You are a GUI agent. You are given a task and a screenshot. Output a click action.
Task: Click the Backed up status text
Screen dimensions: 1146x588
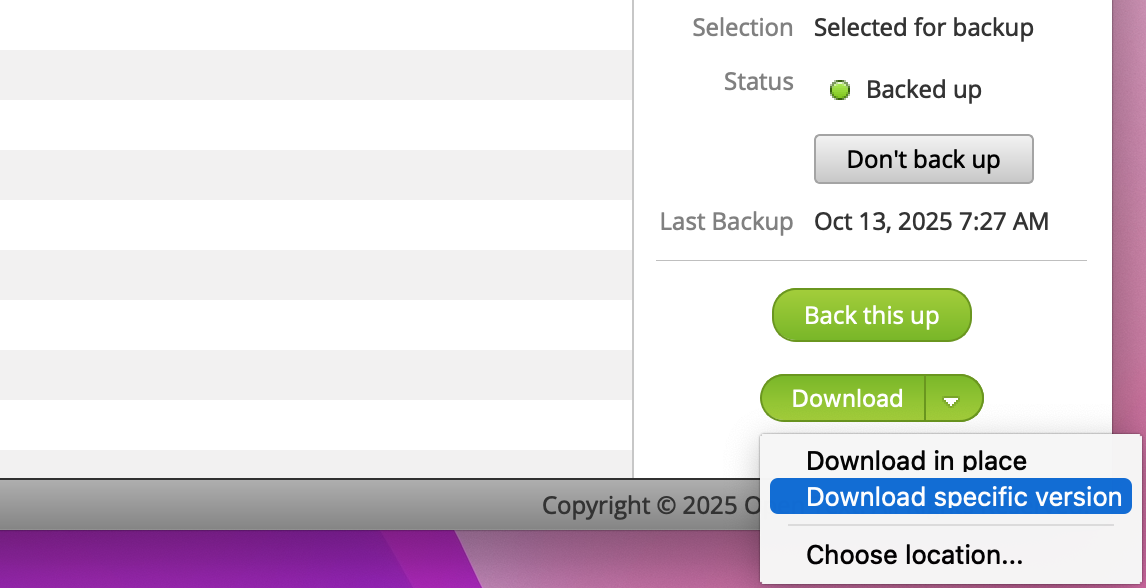coord(923,90)
